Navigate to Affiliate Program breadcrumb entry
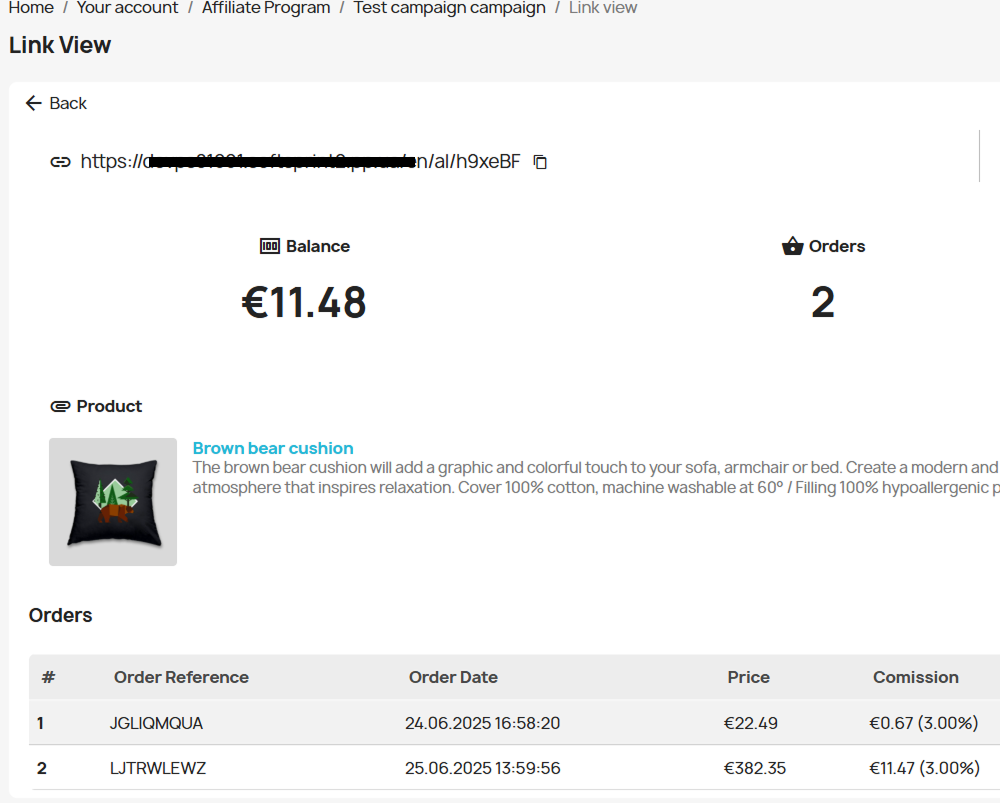 (265, 8)
